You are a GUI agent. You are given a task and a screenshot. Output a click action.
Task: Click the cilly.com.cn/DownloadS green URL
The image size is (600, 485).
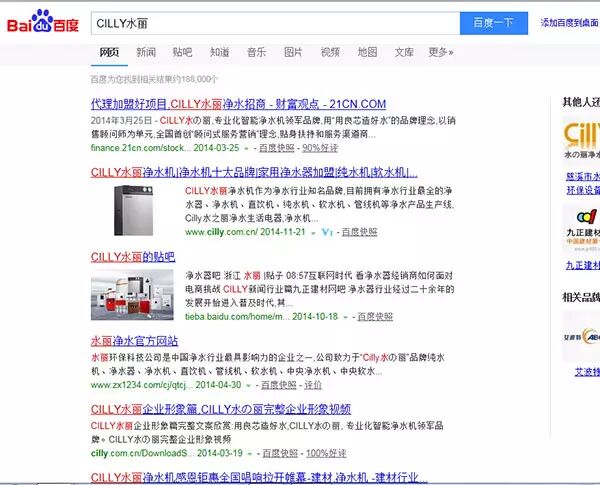click(142, 453)
